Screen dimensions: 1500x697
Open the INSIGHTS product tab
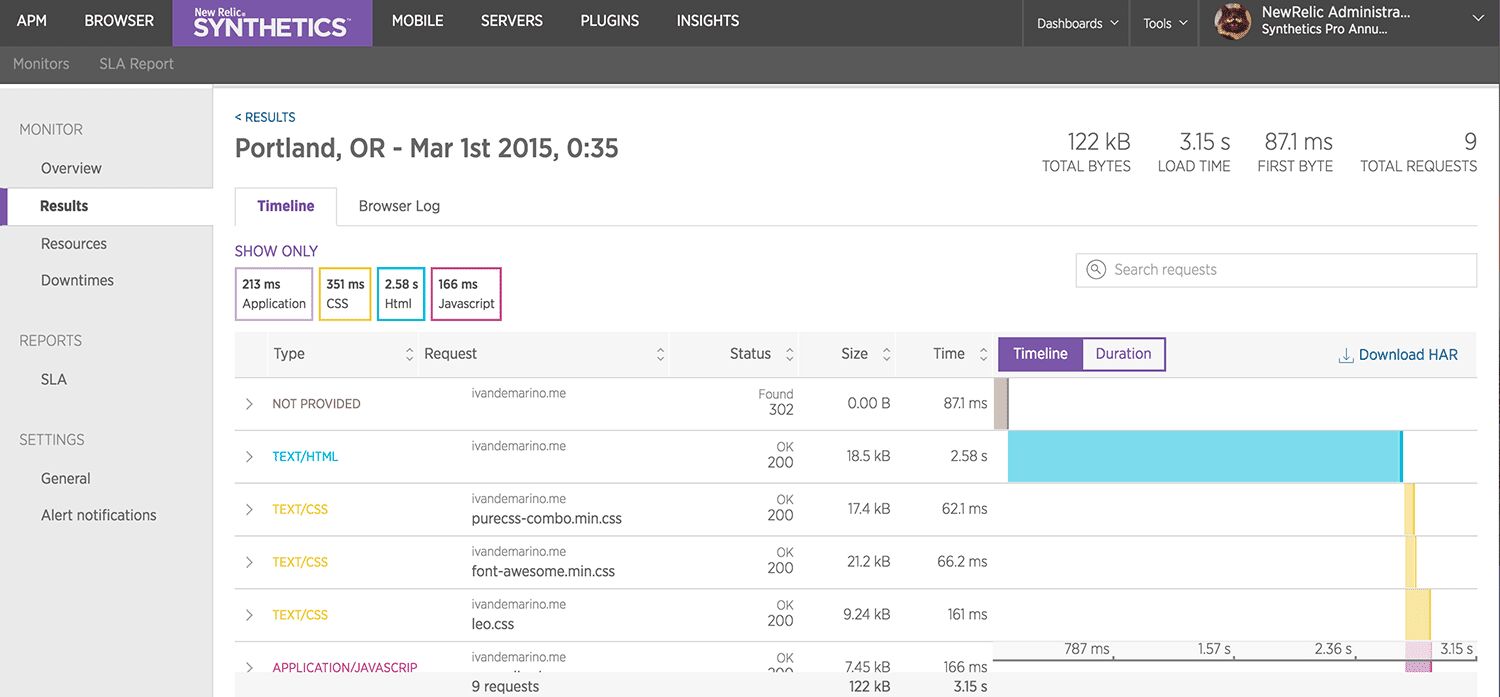tap(707, 21)
